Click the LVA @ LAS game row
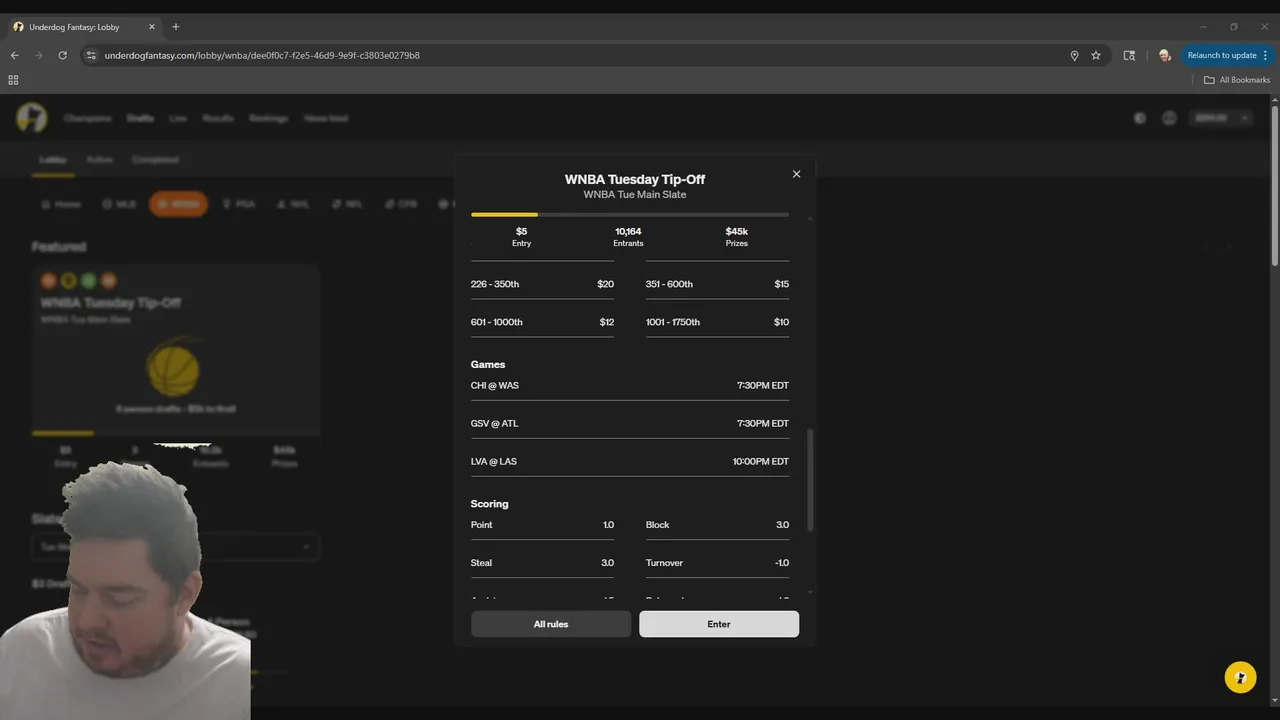The image size is (1280, 720). click(630, 461)
